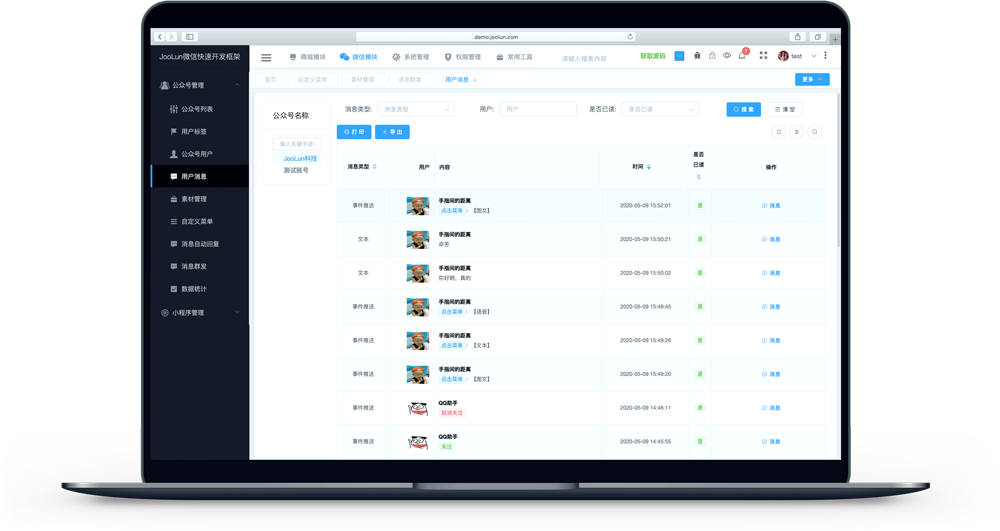This screenshot has height=531, width=1000.
Task: Open the 系统管理 top menu
Action: (411, 57)
